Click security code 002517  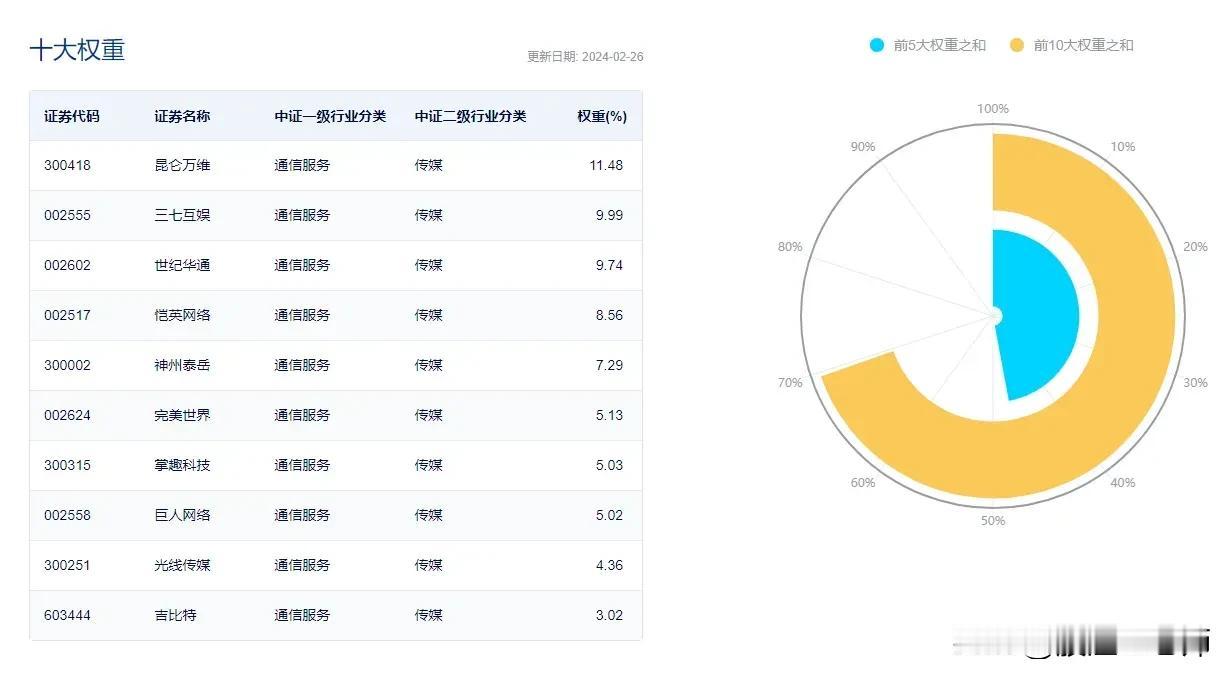pos(67,315)
